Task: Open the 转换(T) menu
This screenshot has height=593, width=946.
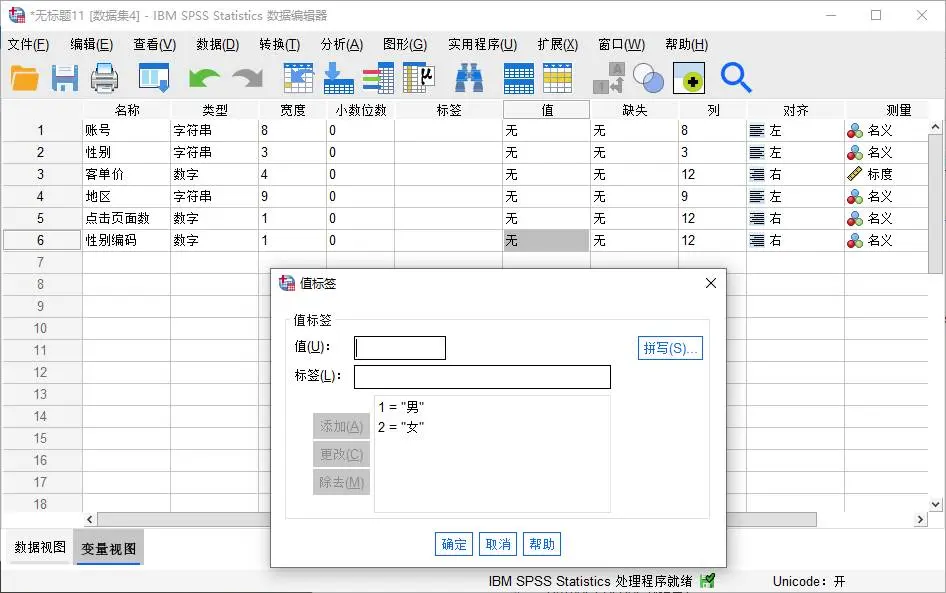Action: coord(279,45)
